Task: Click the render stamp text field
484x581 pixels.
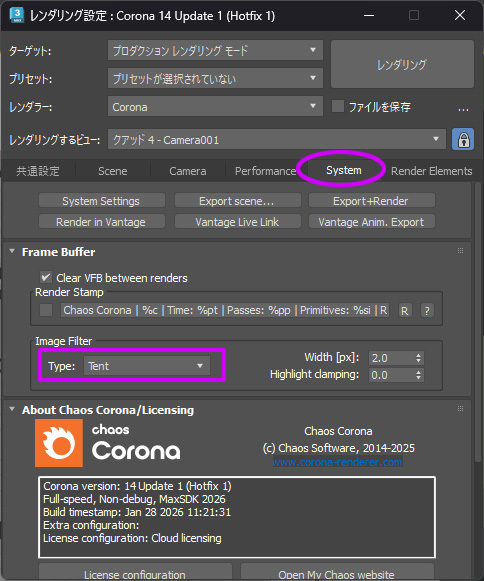Action: (x=225, y=310)
